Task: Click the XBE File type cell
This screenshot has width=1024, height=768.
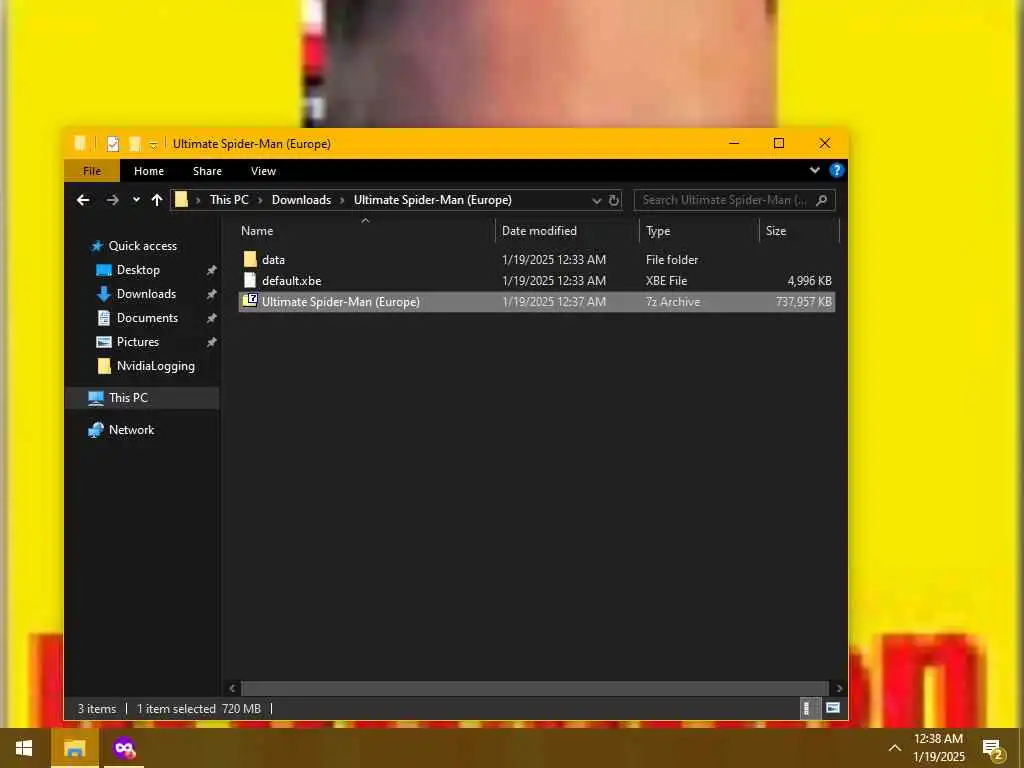Action: [666, 281]
